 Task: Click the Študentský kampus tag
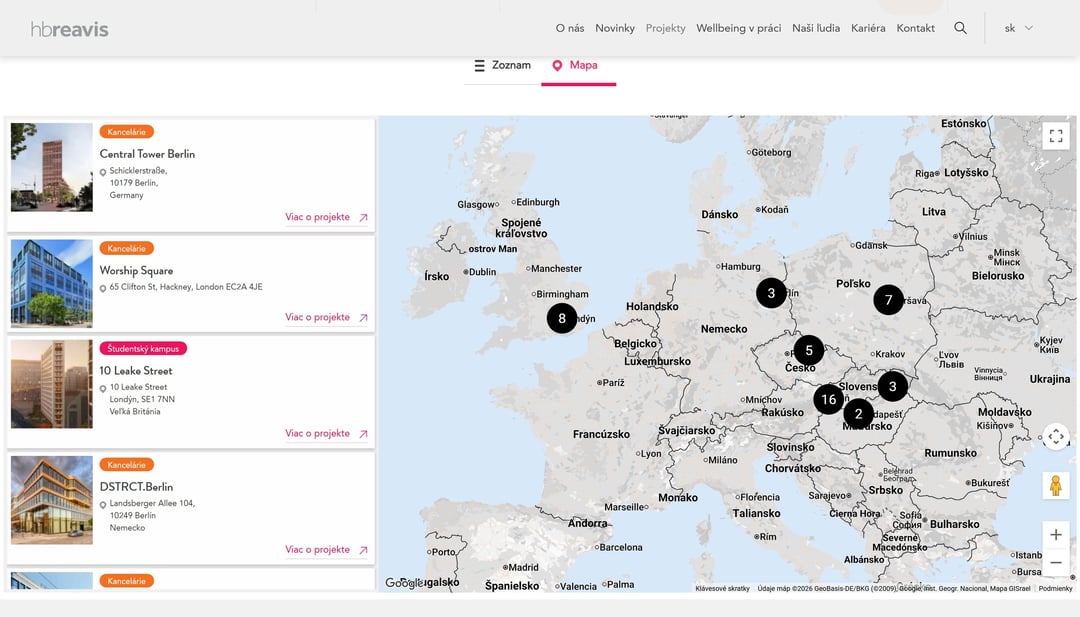click(143, 348)
